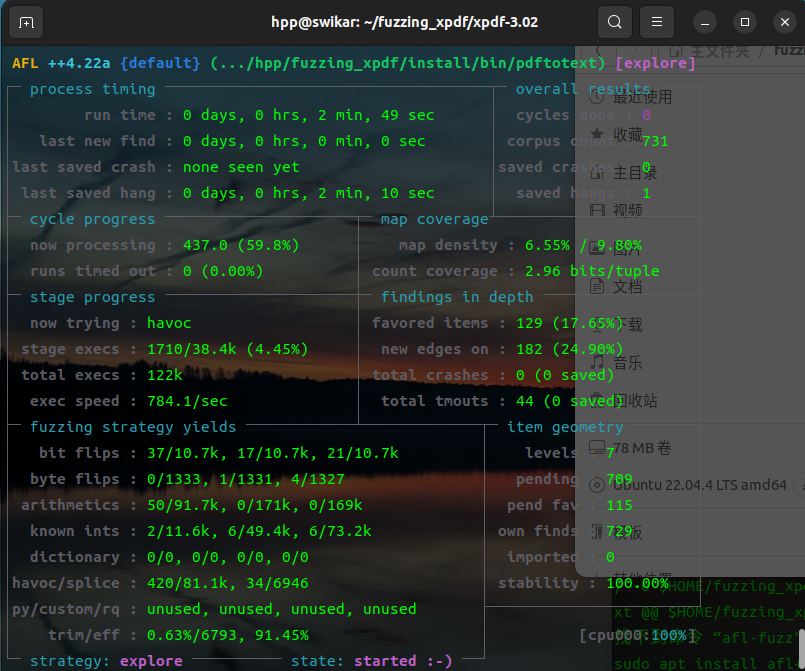Open the 音乐 music folder
805x671 pixels.
(627, 363)
